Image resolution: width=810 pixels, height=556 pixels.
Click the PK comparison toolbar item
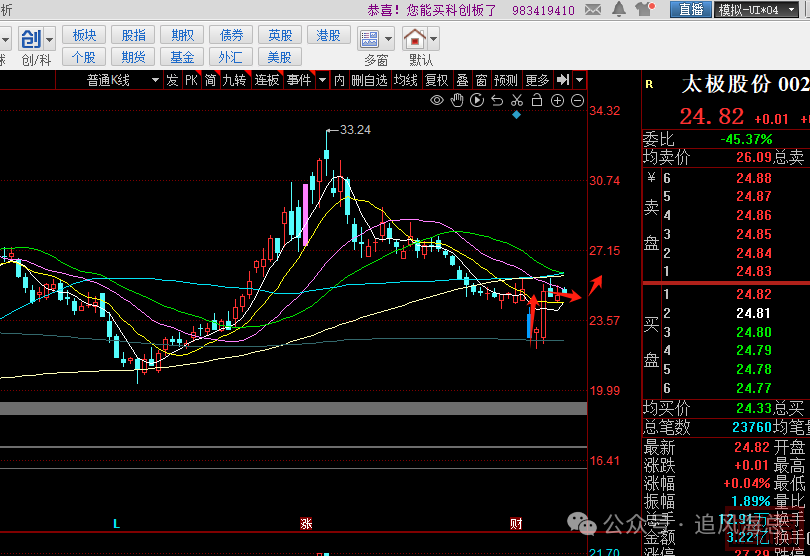[x=191, y=80]
